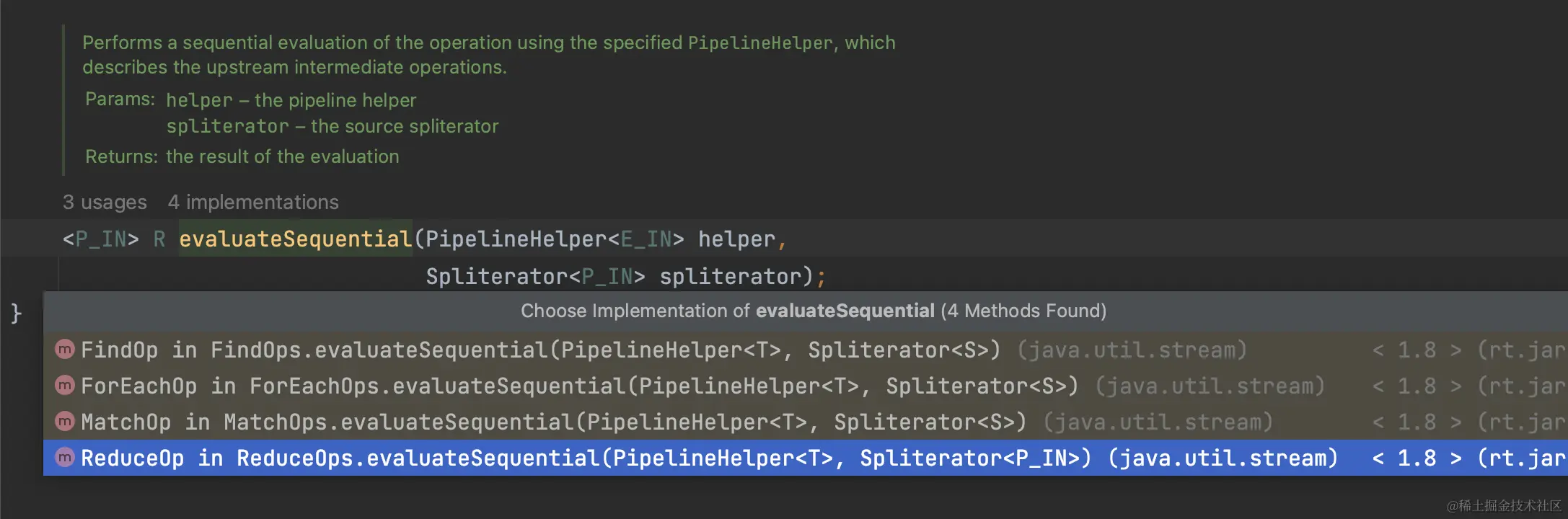The width and height of the screenshot is (1568, 519).
Task: Click 'spliterator' param in Javadoc Params section
Action: coord(227,126)
